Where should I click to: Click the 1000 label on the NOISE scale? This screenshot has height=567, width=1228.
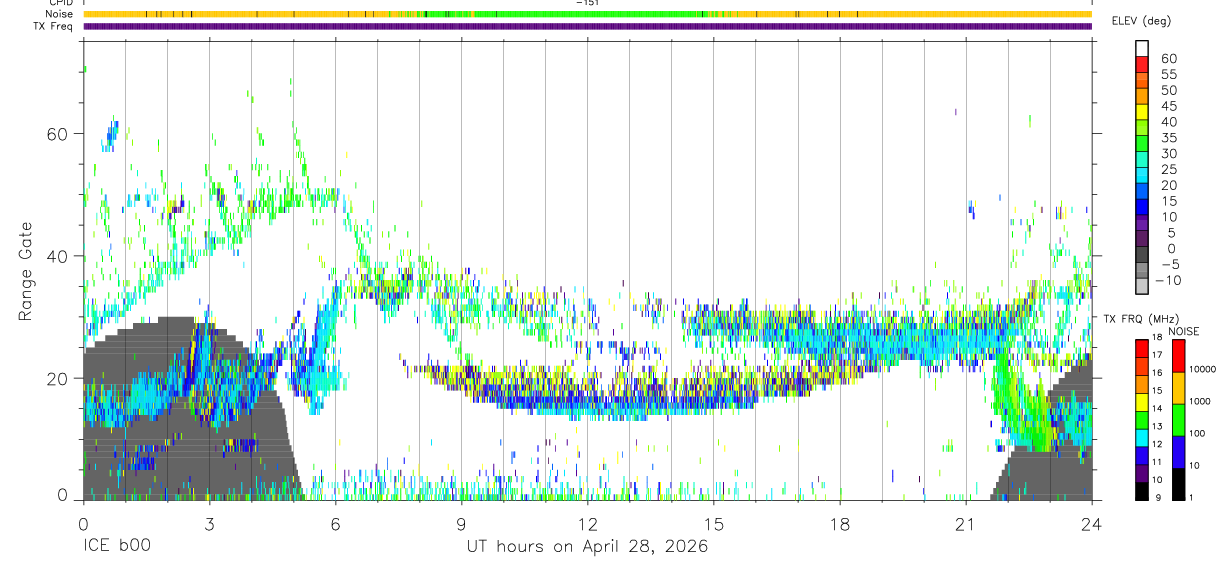click(1199, 402)
